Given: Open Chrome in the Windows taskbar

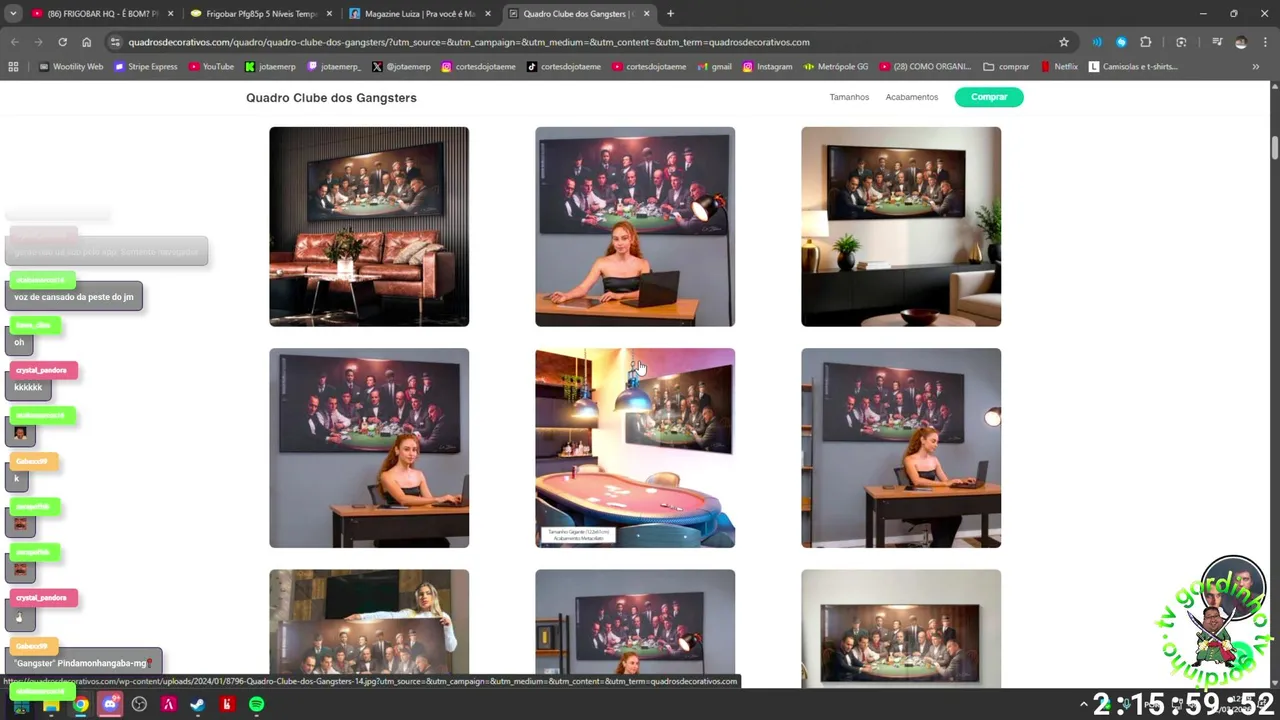Looking at the screenshot, I should (x=80, y=704).
